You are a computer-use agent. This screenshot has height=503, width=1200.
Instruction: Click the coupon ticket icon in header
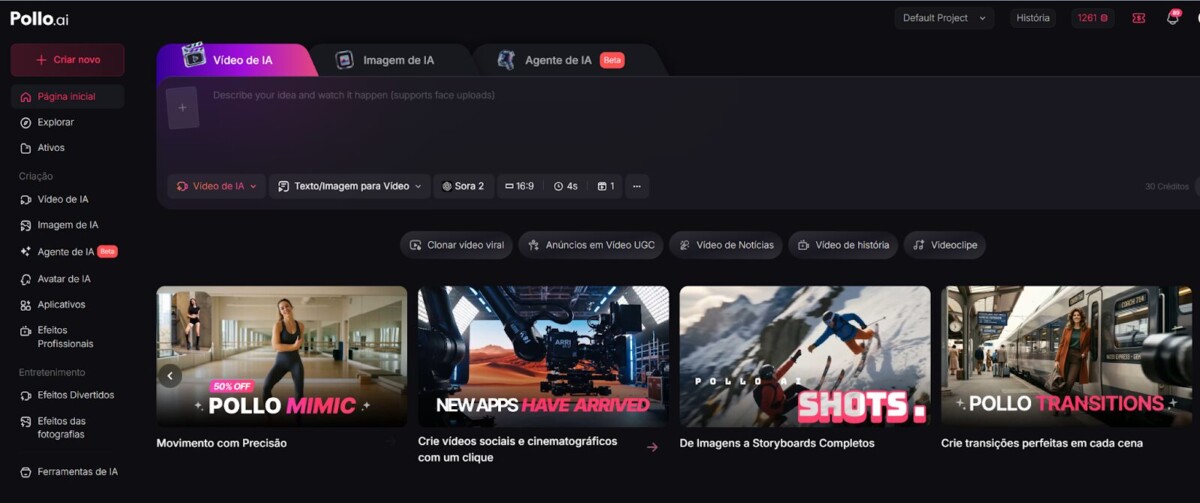1138,18
